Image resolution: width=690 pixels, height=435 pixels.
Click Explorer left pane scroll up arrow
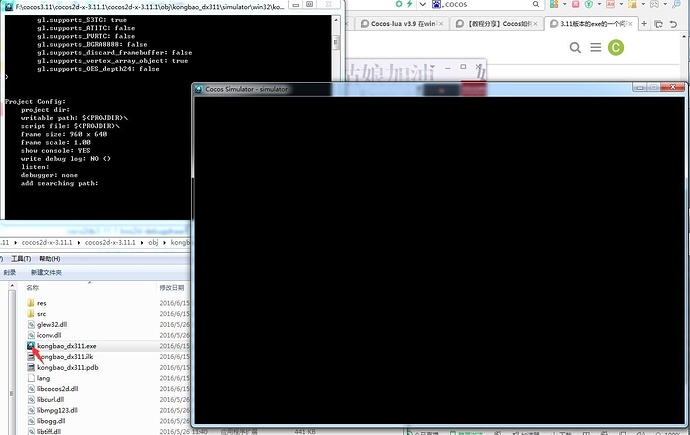pos(12,286)
